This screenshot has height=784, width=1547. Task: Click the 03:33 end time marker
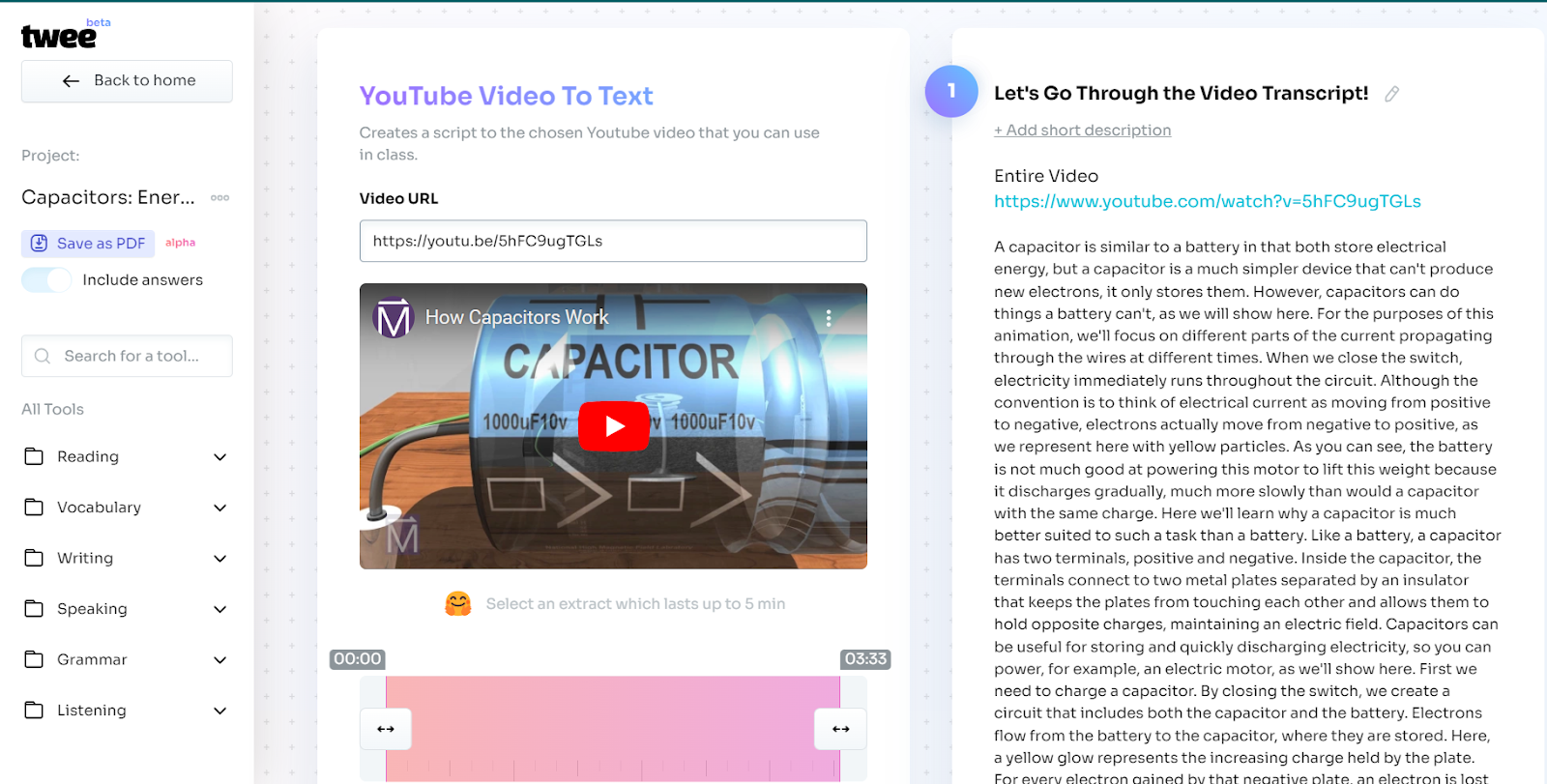tap(865, 659)
